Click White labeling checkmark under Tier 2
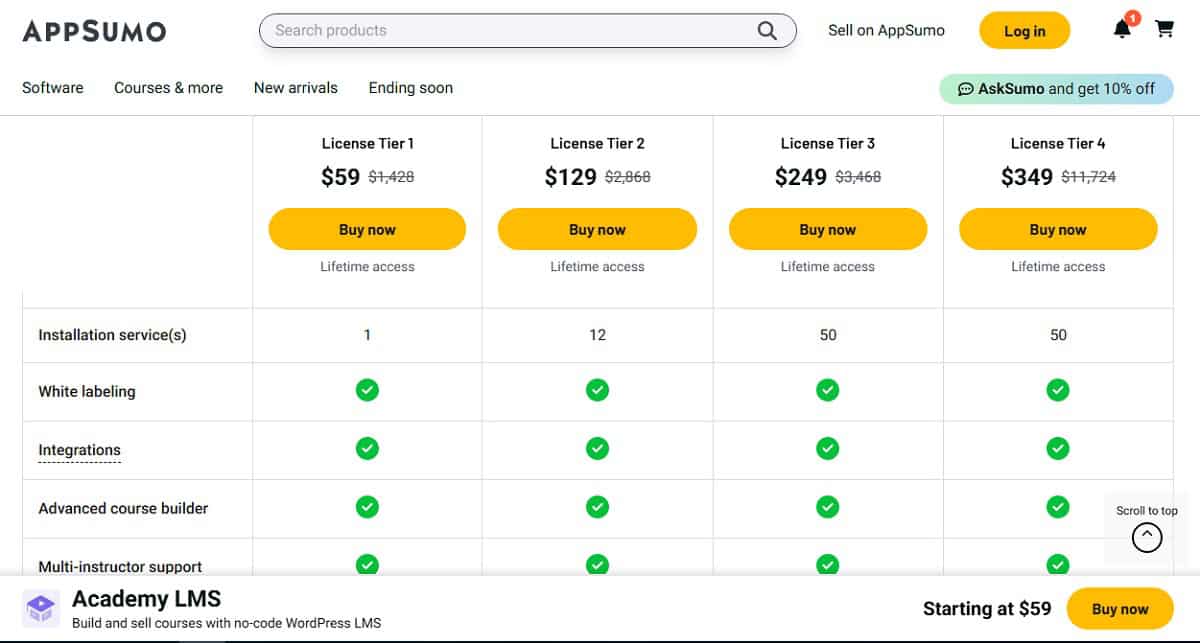This screenshot has height=643, width=1200. (597, 390)
